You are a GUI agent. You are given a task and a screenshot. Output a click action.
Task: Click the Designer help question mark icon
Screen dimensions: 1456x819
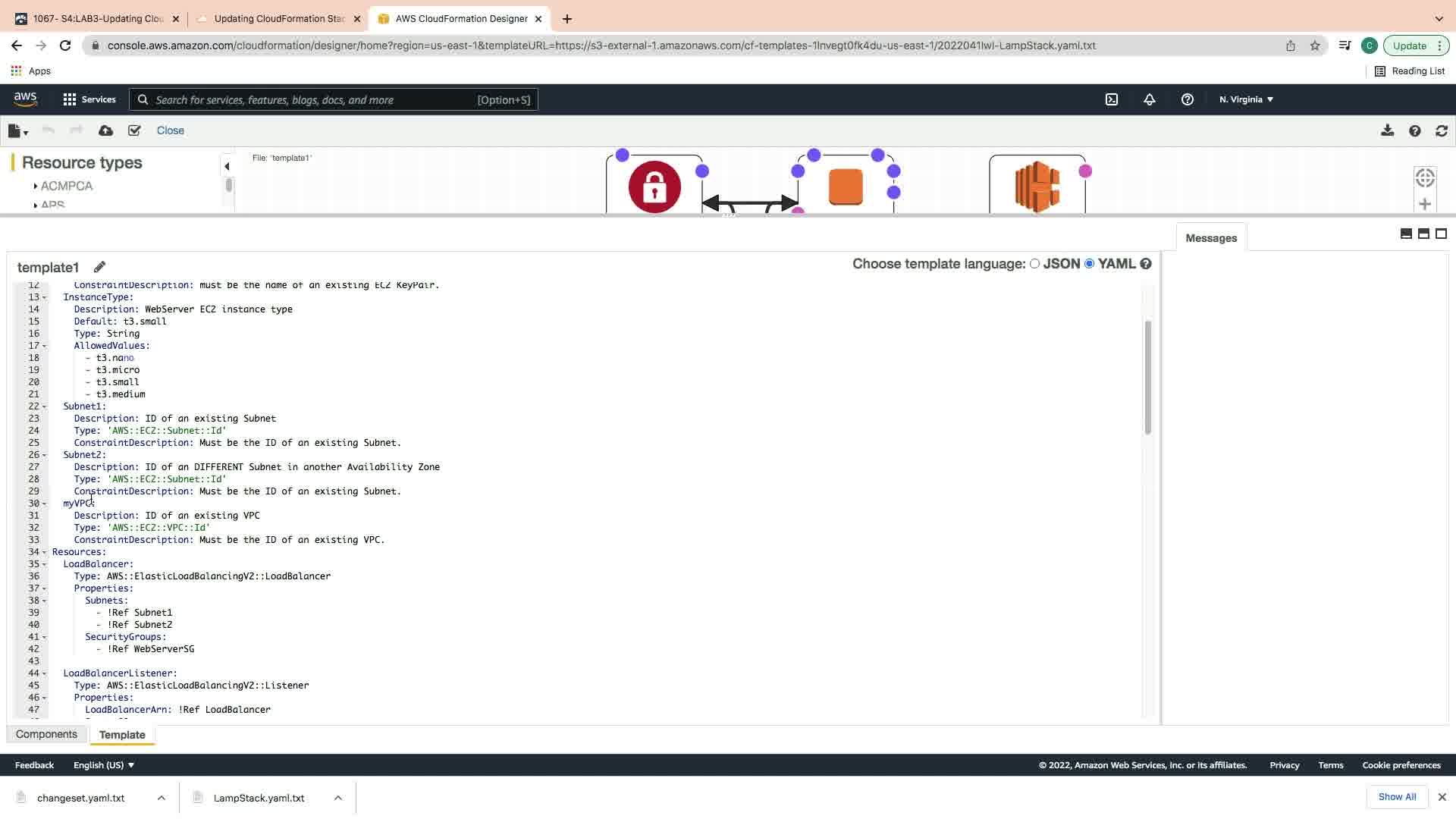[1414, 130]
